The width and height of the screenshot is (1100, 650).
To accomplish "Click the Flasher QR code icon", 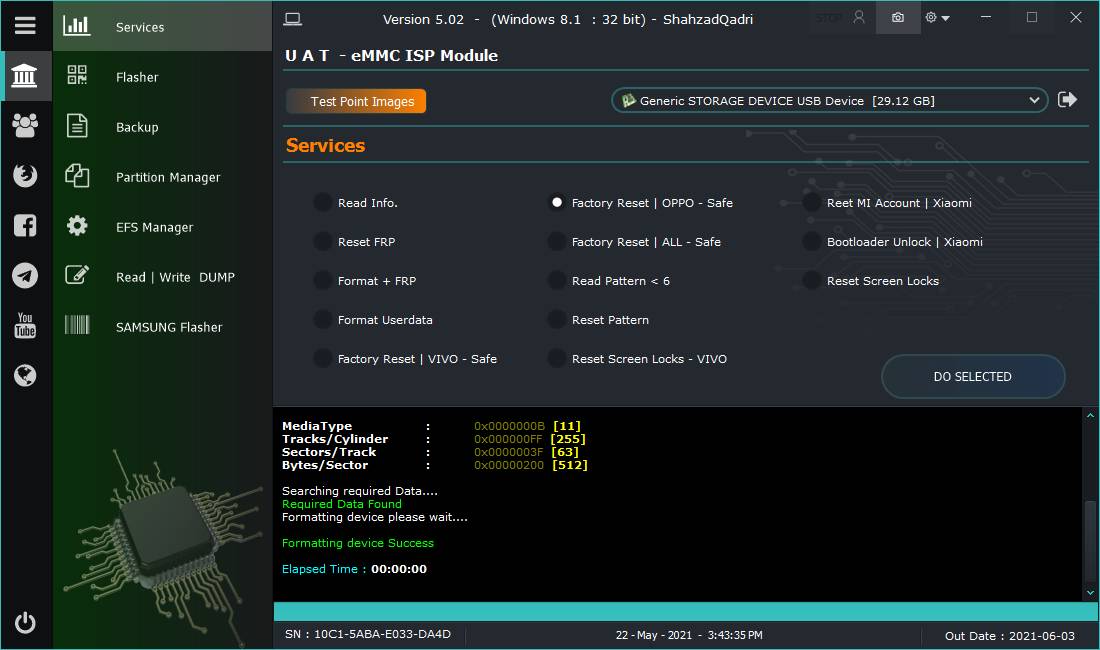I will (77, 74).
